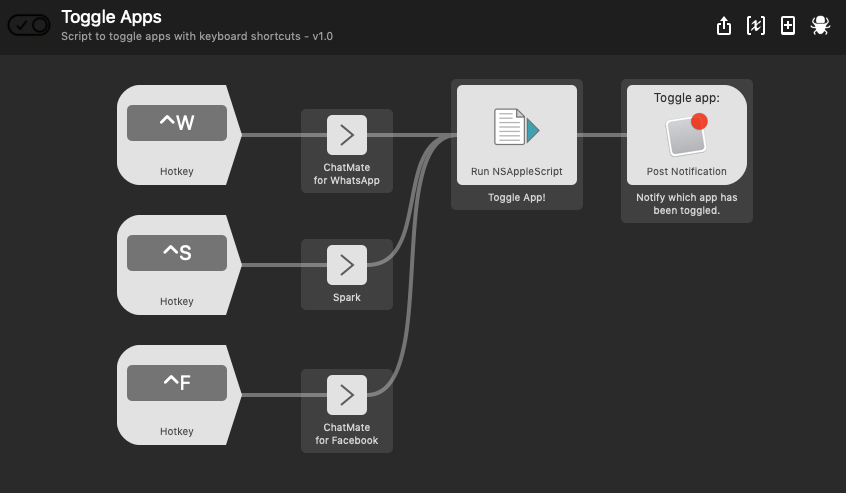Toggle the workflow enabled switch
846x493 pixels.
29,26
